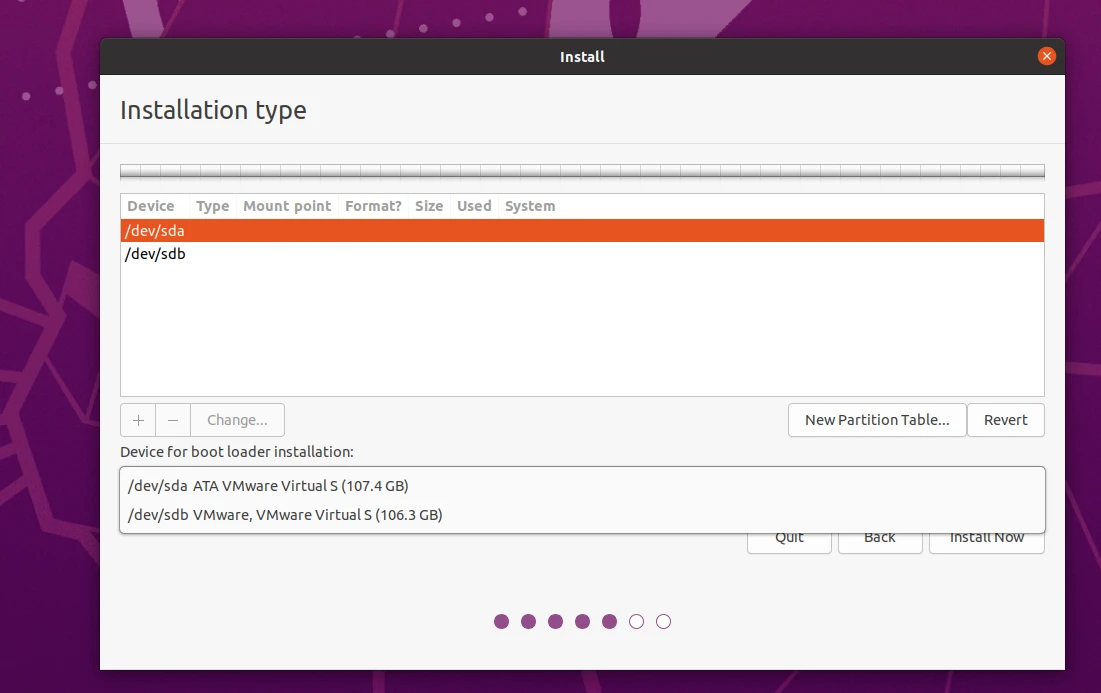The image size is (1101, 693).
Task: Click the System column header
Action: 530,206
